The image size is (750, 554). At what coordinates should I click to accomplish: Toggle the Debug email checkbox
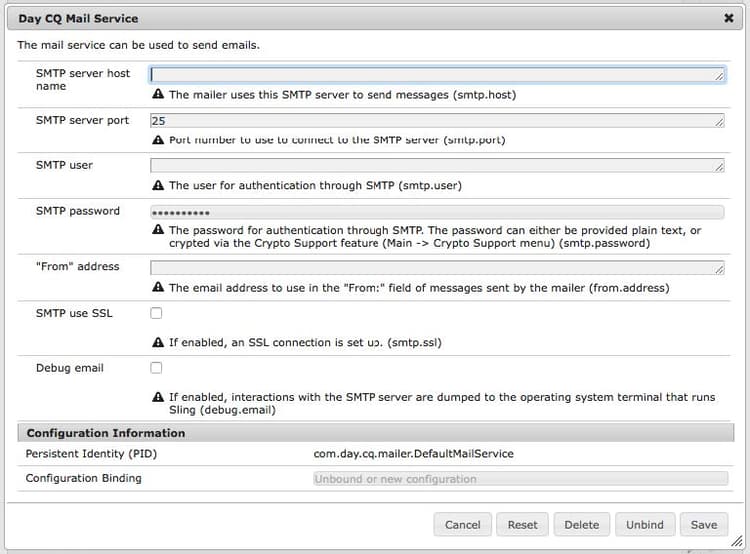point(156,368)
